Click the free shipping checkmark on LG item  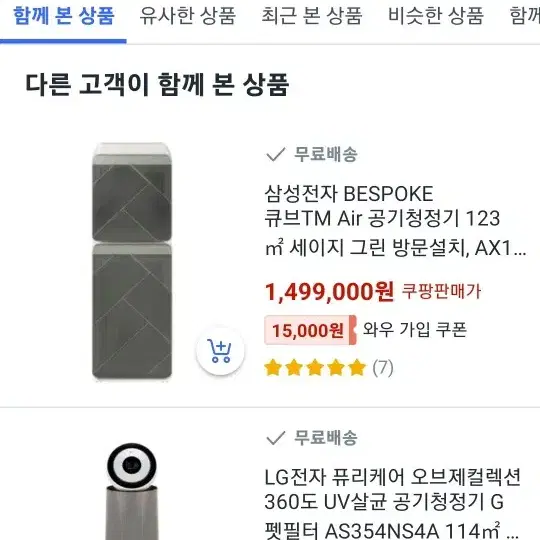[276, 438]
